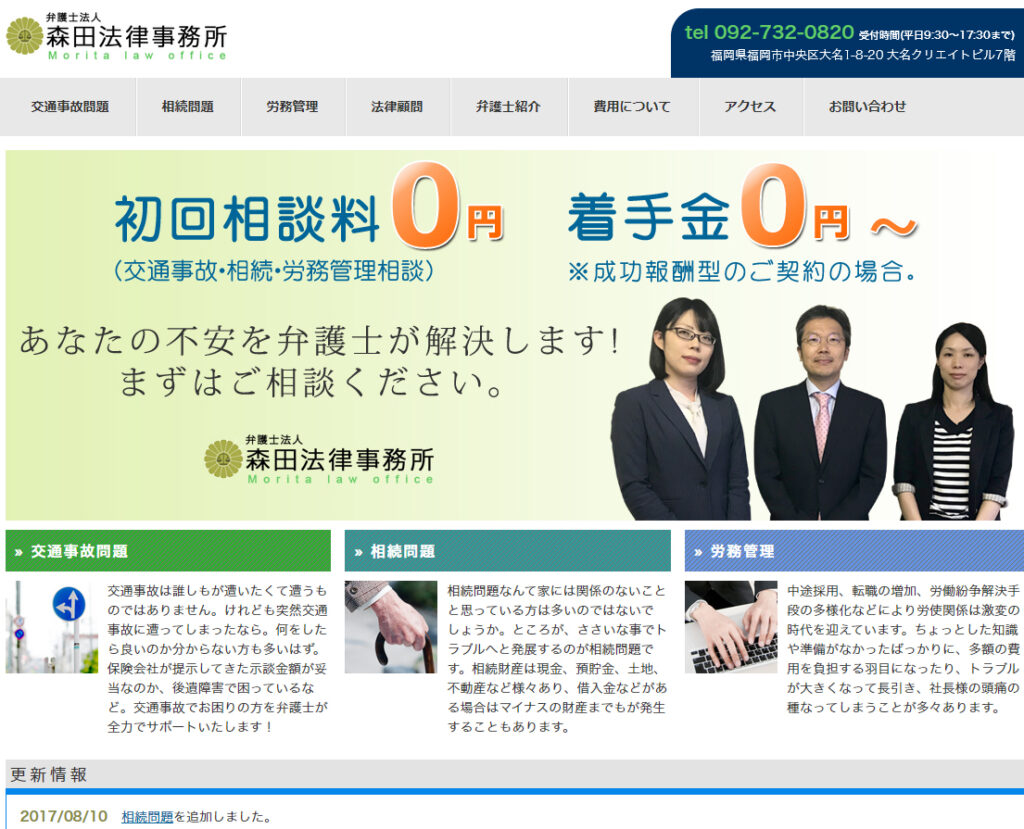The image size is (1024, 829).
Task: Click the traffic sign thumbnail image
Action: coord(51,627)
